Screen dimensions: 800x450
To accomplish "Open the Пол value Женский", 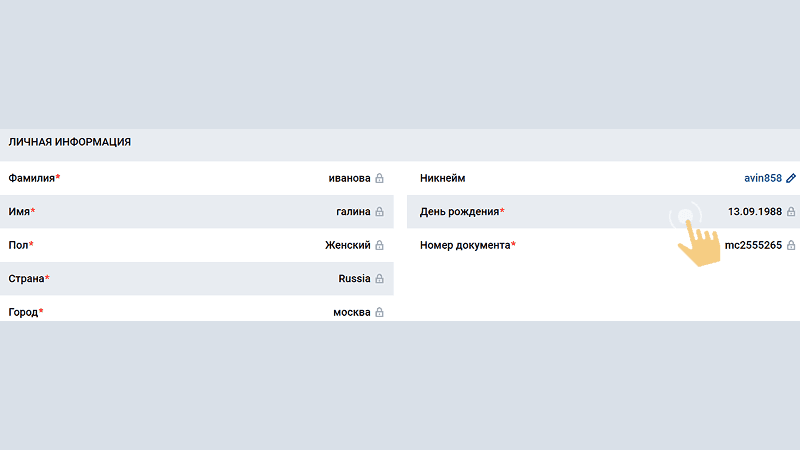I will [347, 245].
